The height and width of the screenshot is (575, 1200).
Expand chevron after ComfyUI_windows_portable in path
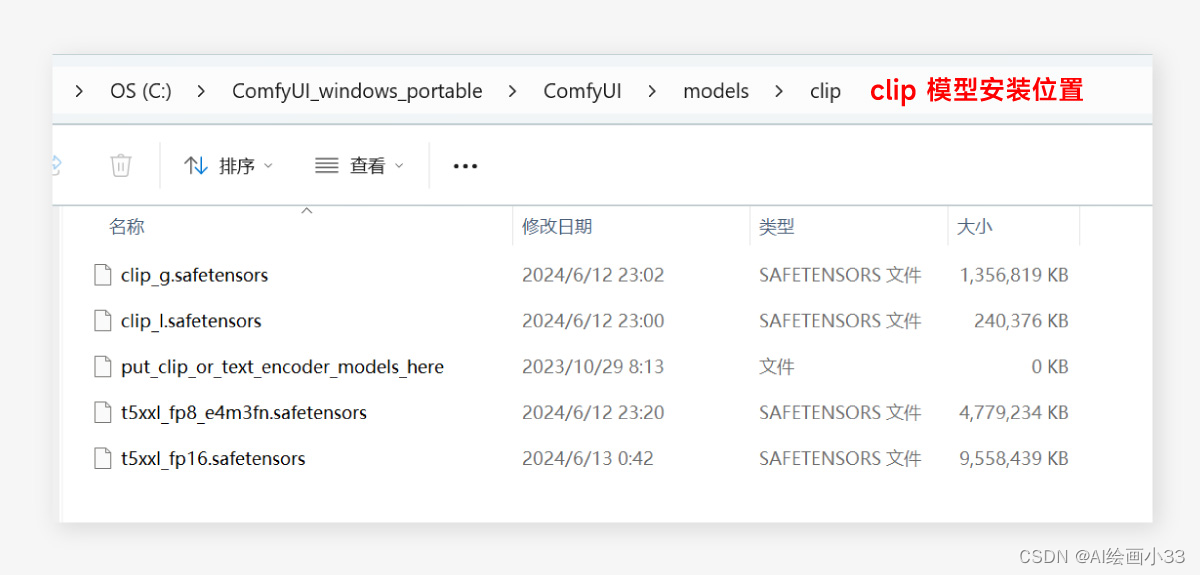tap(513, 91)
